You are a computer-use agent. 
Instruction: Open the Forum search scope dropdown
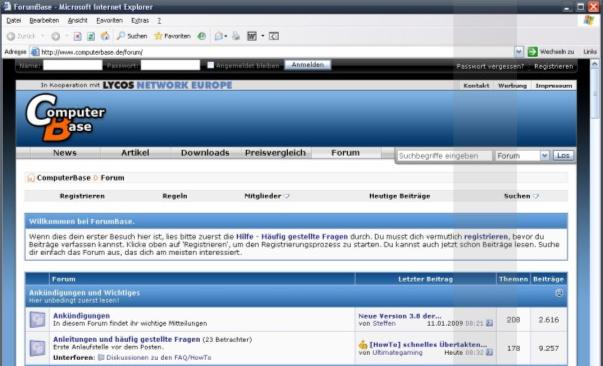[x=522, y=156]
